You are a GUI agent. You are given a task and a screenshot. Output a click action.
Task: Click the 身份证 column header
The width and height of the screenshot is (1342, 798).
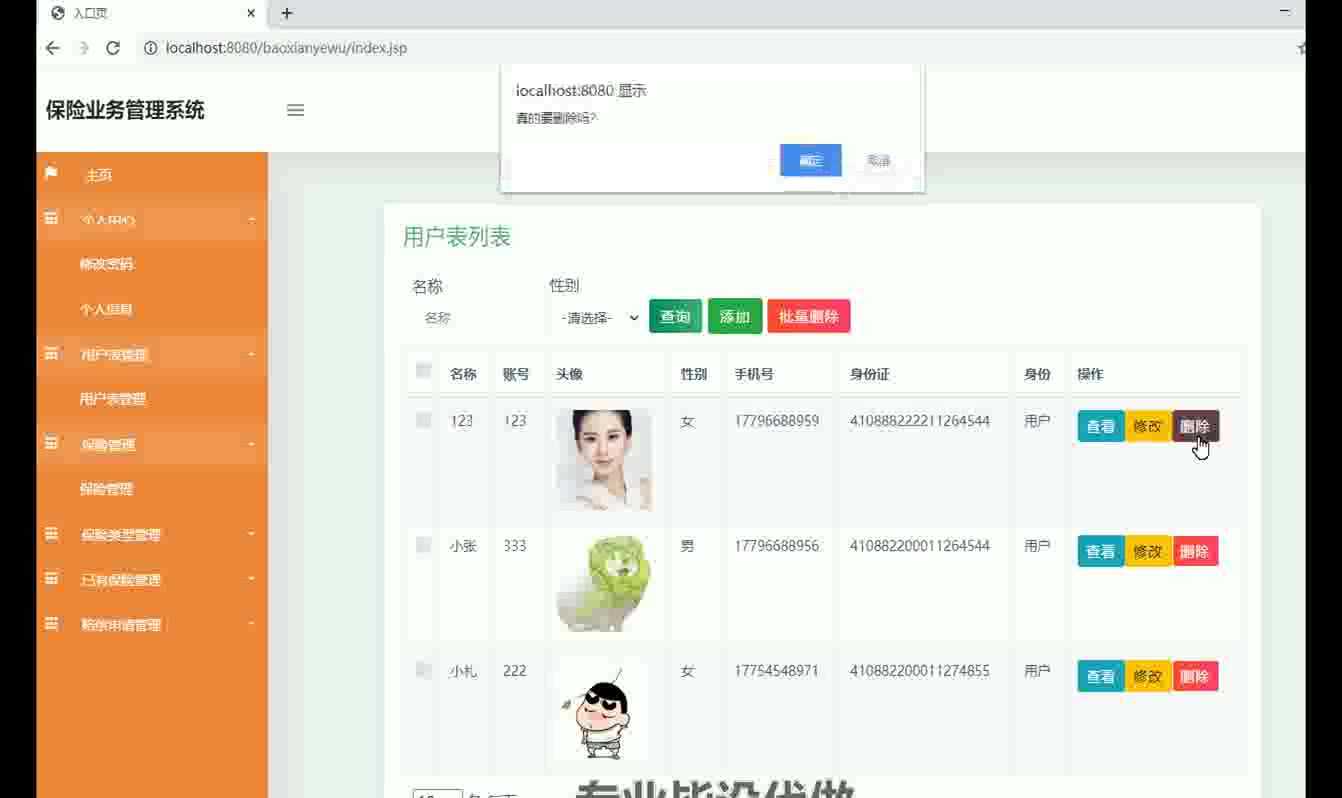tap(870, 374)
